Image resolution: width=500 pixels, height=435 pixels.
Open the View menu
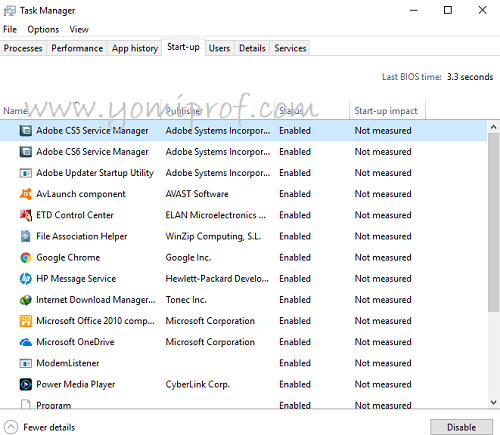(79, 29)
